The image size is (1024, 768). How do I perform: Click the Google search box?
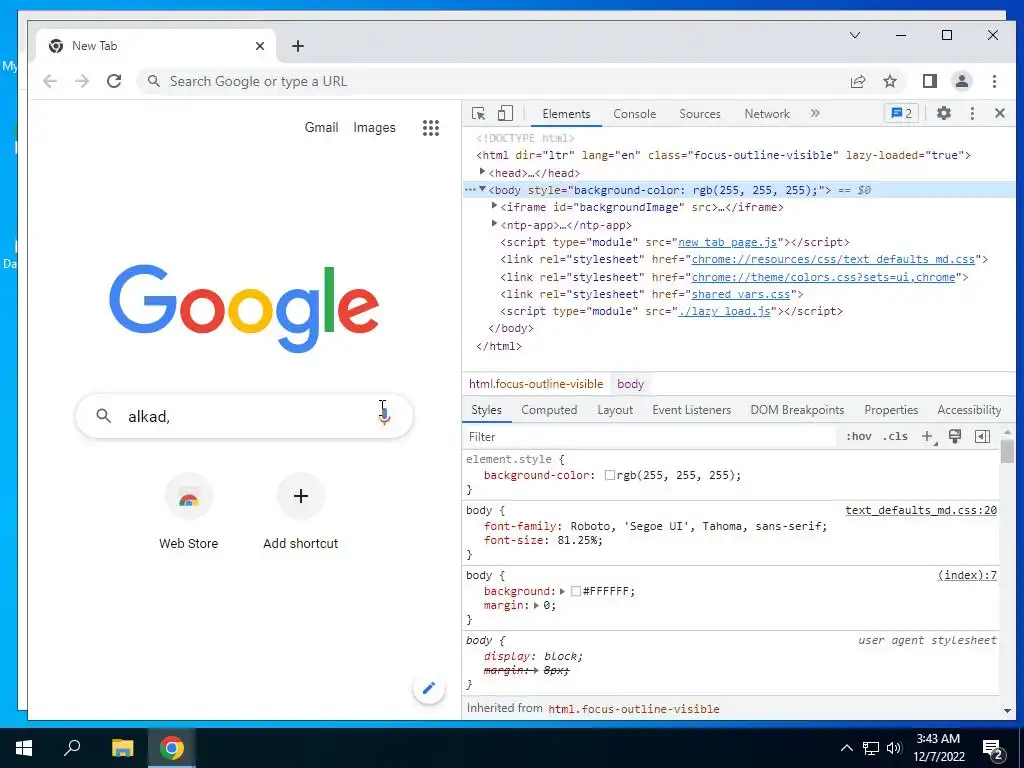pyautogui.click(x=244, y=416)
